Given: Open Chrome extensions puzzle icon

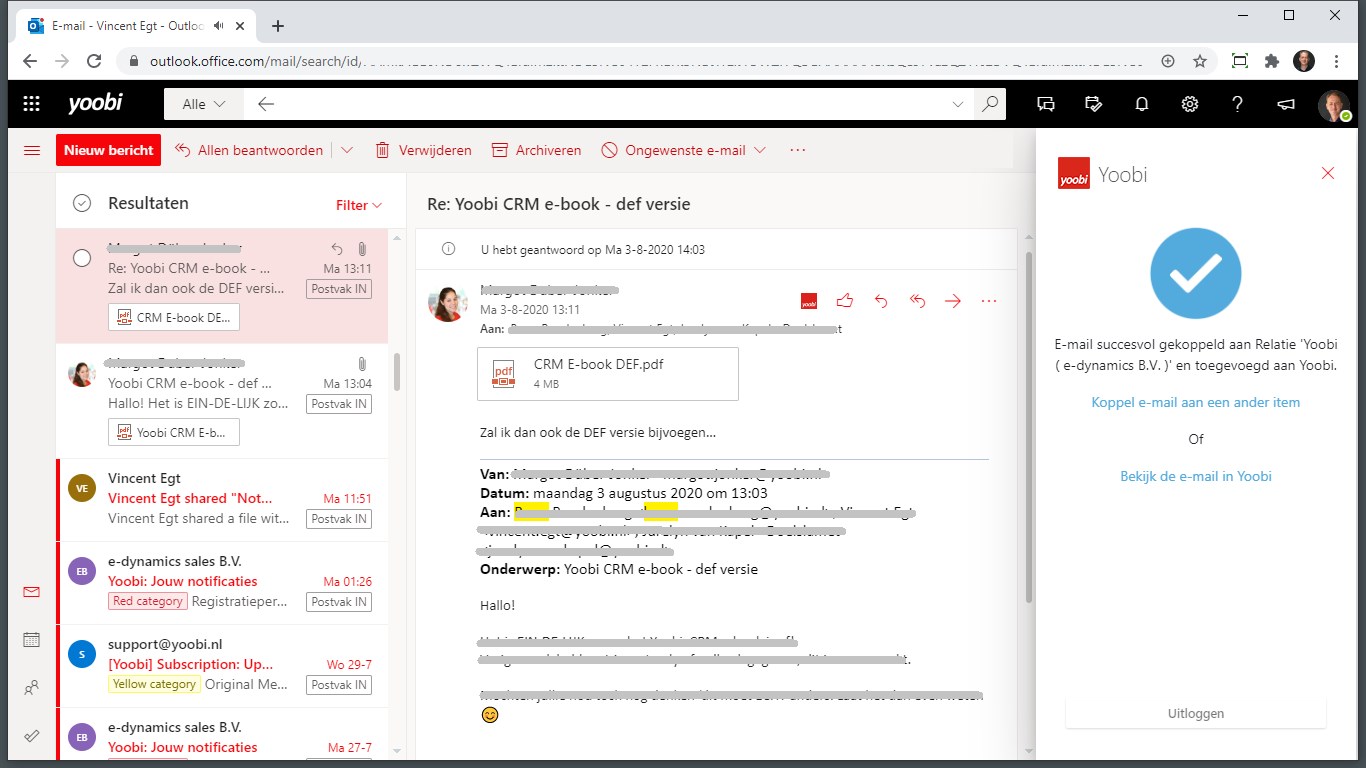Looking at the screenshot, I should coord(1272,61).
